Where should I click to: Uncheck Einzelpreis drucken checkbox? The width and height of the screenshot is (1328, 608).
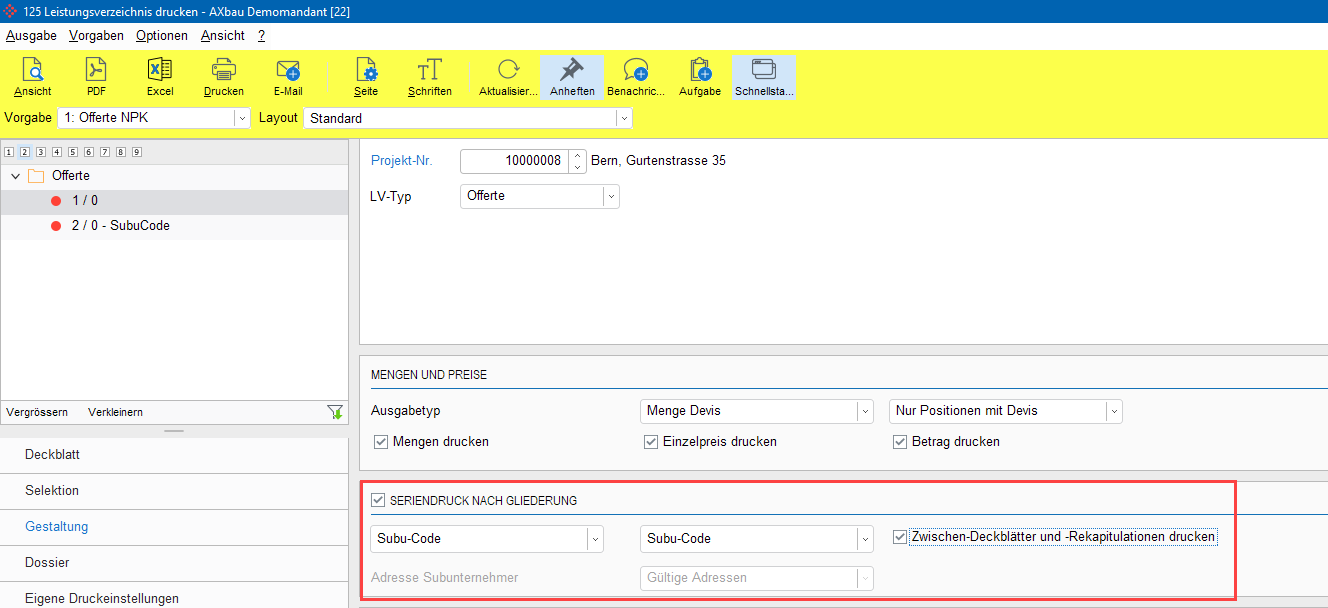pos(651,442)
